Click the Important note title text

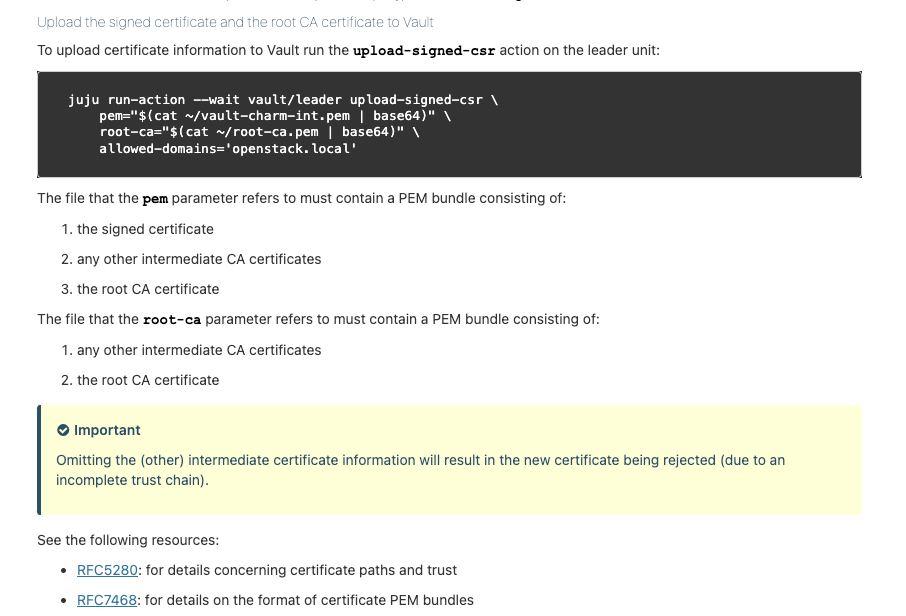pyautogui.click(x=107, y=430)
